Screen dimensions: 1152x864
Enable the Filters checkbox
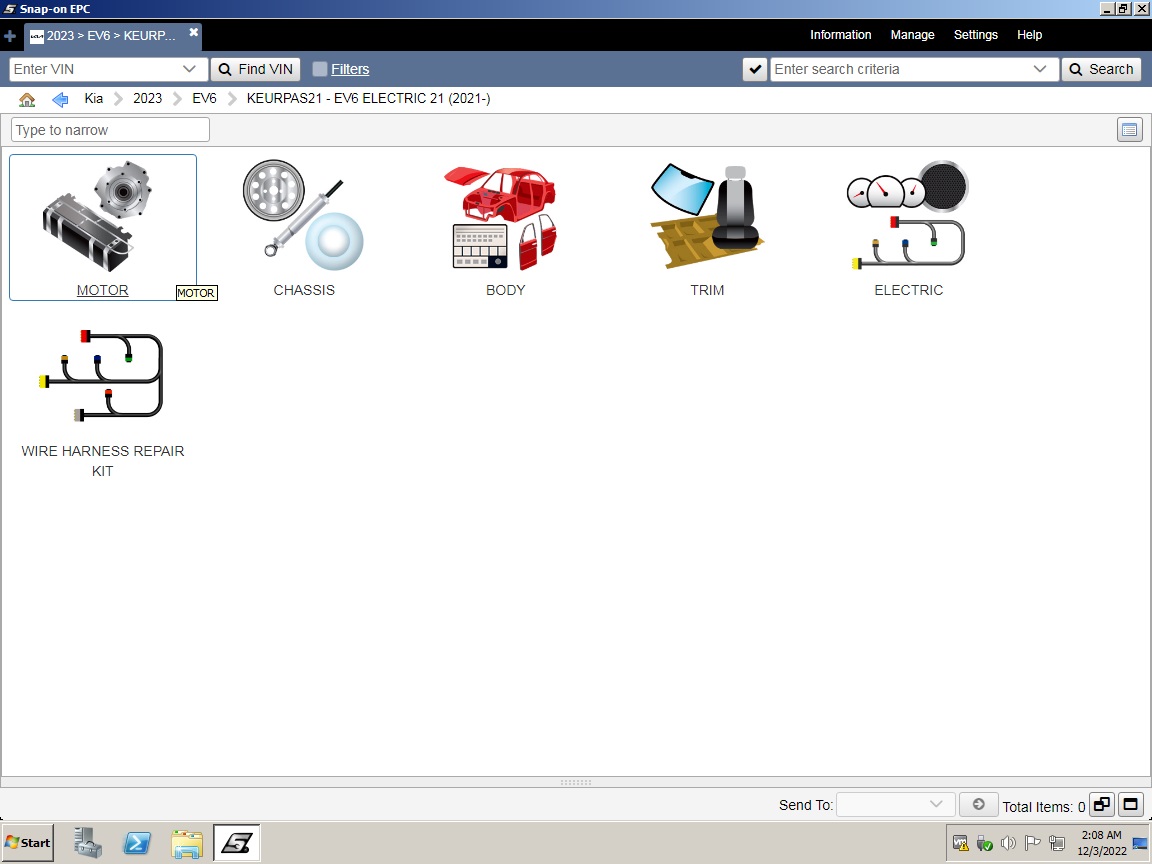[320, 69]
